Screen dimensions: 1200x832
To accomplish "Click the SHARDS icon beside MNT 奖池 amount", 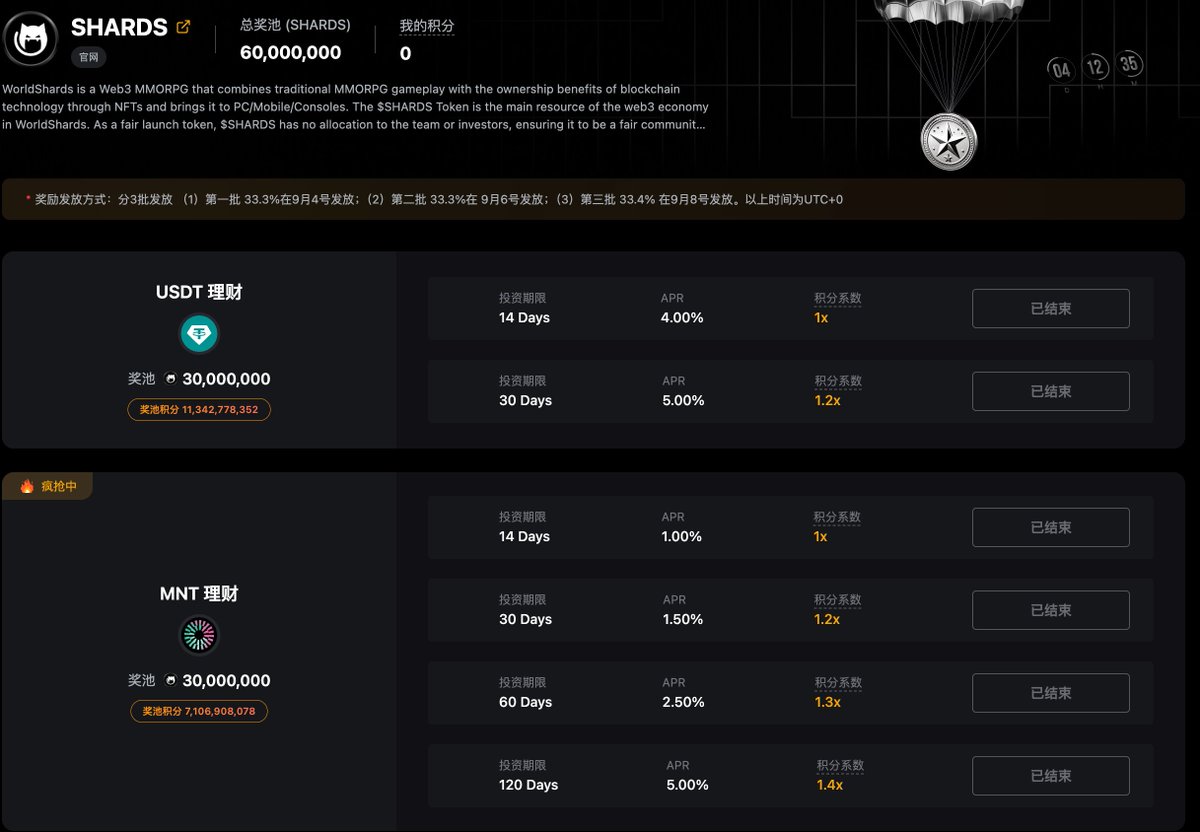I will (x=171, y=681).
